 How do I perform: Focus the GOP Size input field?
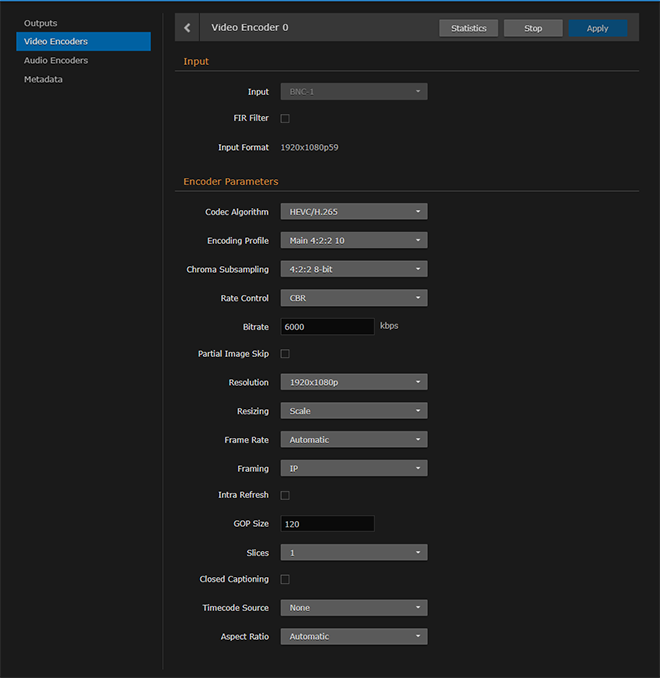(x=327, y=524)
